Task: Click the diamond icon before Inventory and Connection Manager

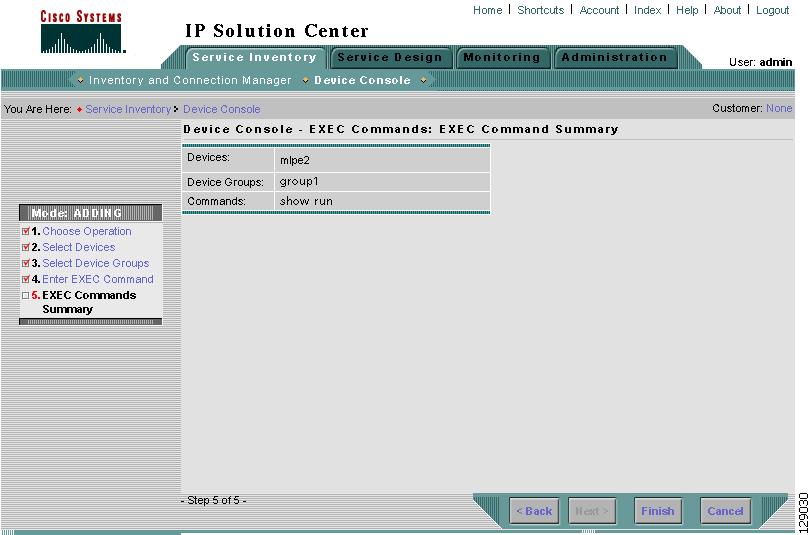Action: 80,80
